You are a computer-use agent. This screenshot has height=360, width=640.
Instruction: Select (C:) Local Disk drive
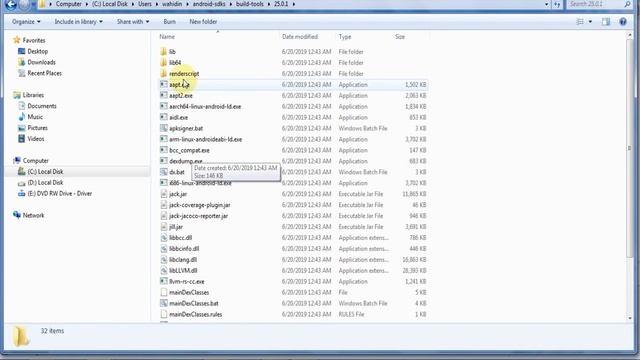tap(45, 172)
